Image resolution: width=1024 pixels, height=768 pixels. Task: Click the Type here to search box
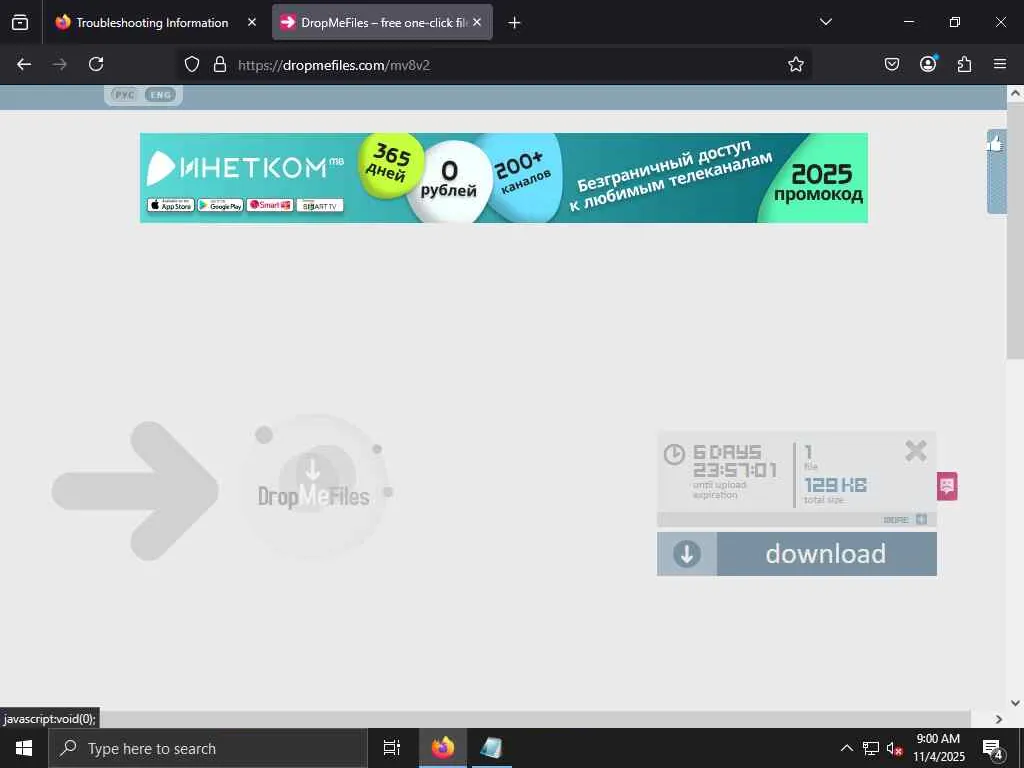[208, 748]
